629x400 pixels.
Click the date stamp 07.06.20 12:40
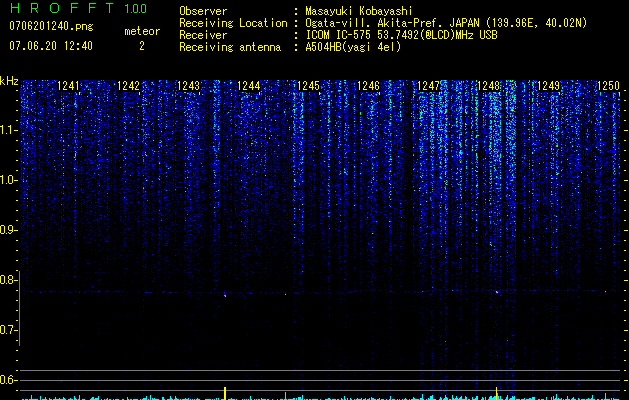point(51,46)
